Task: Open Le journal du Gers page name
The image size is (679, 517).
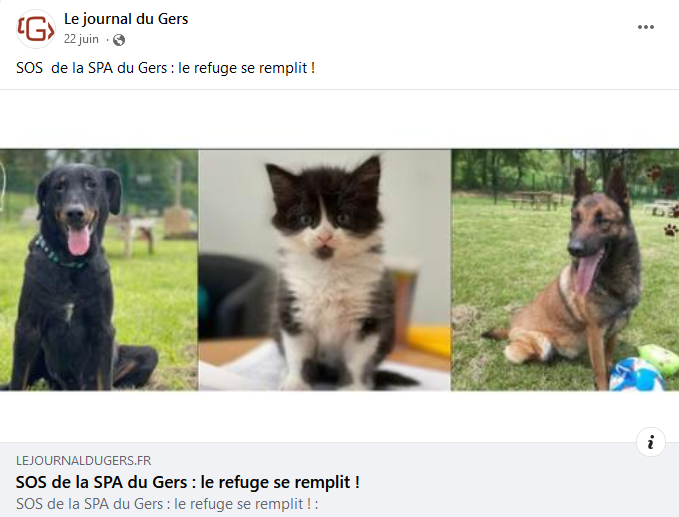Action: pos(126,19)
